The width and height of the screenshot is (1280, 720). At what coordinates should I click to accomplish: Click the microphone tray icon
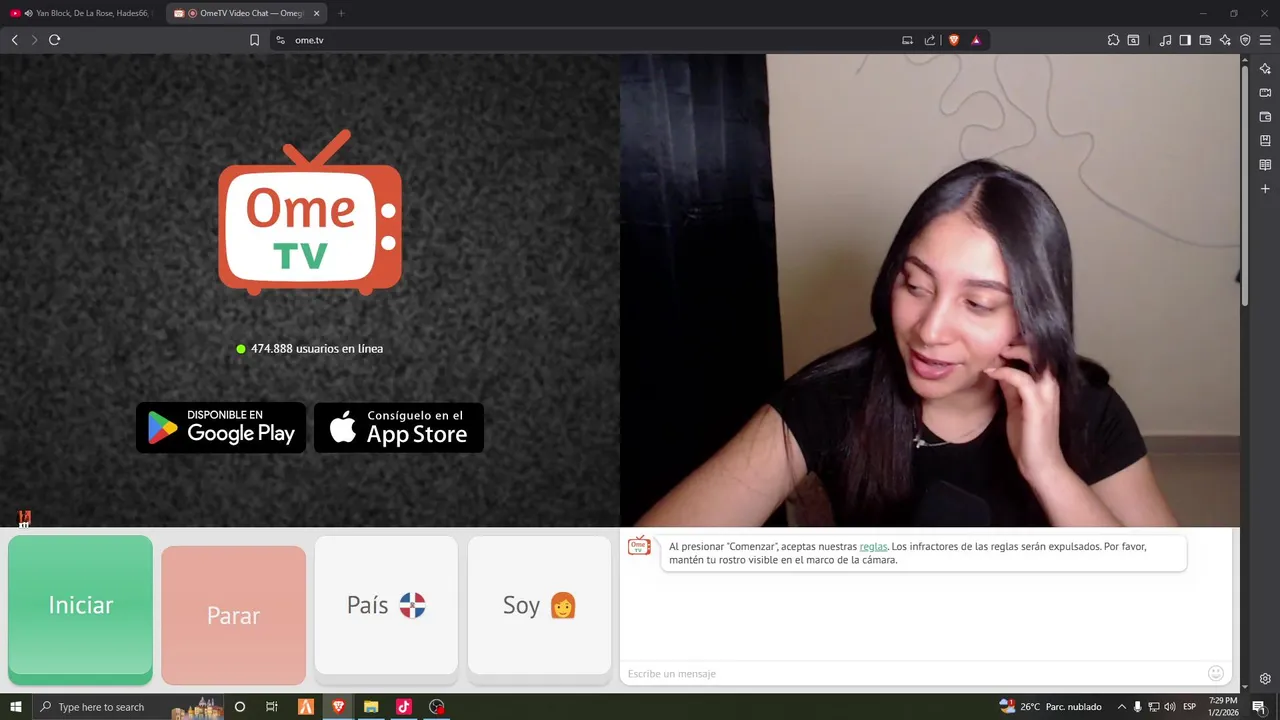(x=1137, y=707)
